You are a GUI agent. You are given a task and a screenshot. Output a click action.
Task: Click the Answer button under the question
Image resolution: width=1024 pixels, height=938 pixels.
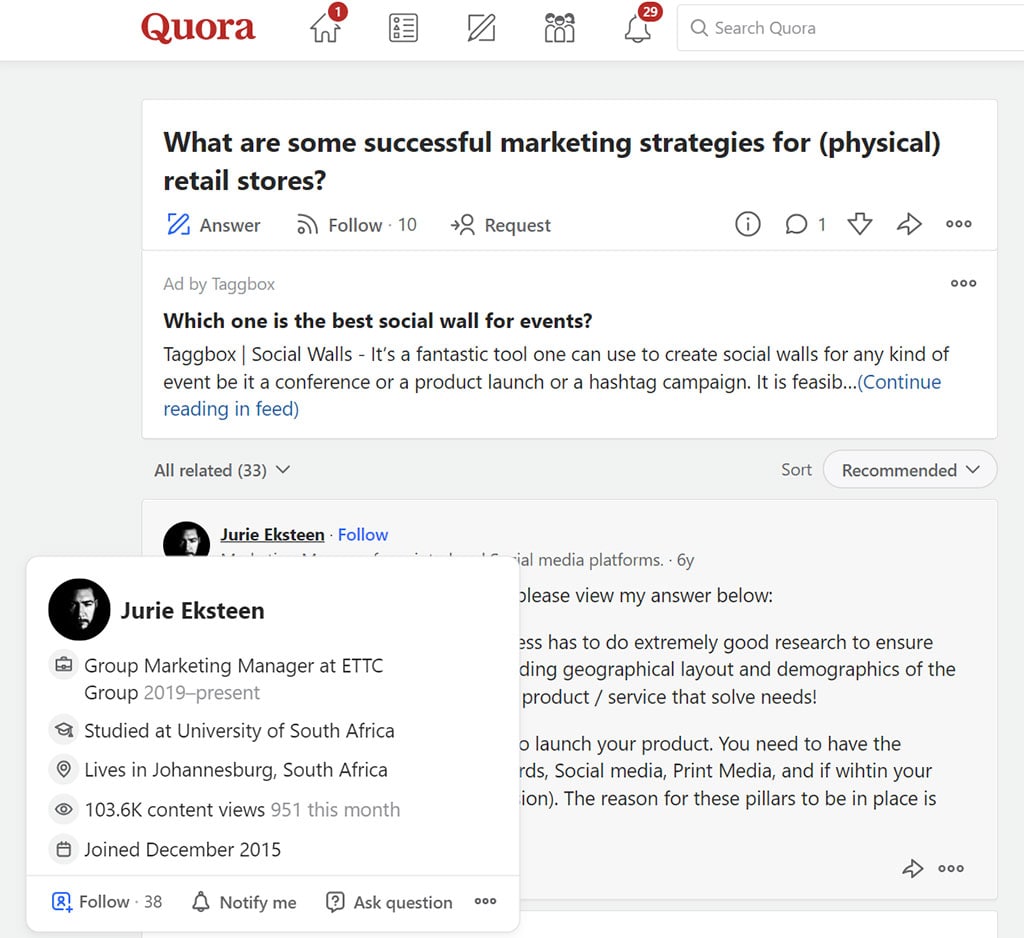[214, 225]
